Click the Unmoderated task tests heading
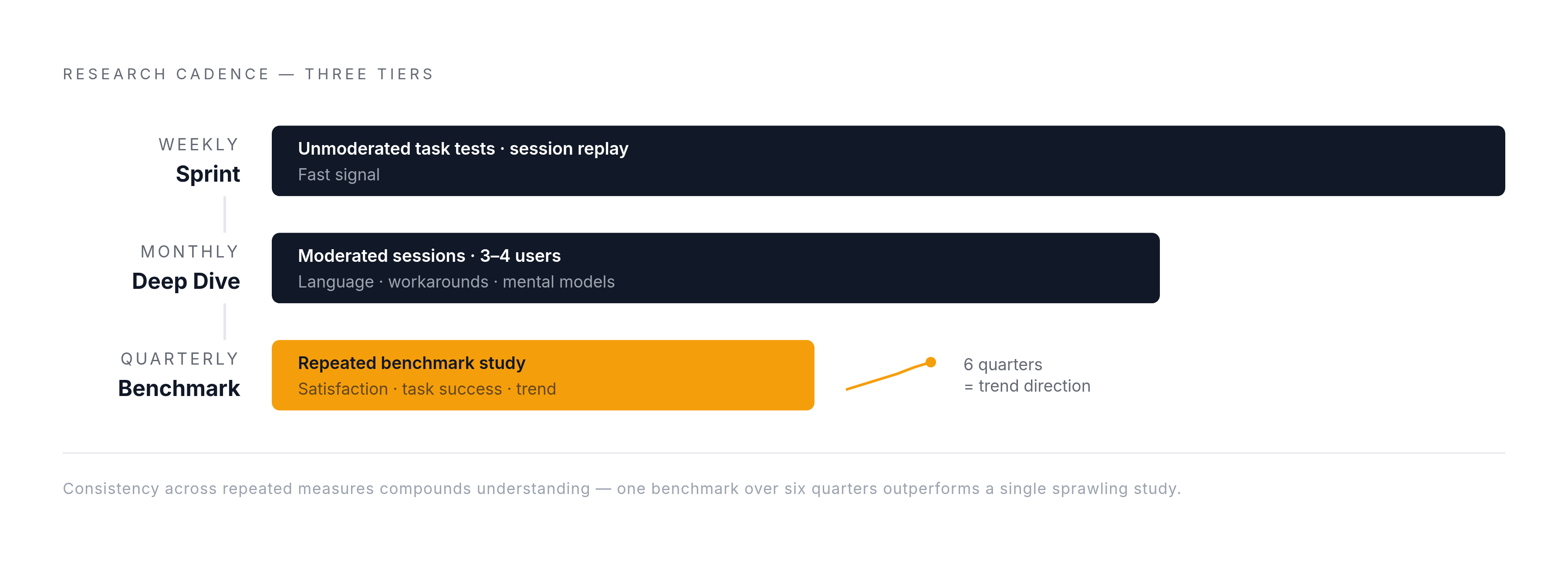The image size is (1568, 562). (463, 149)
